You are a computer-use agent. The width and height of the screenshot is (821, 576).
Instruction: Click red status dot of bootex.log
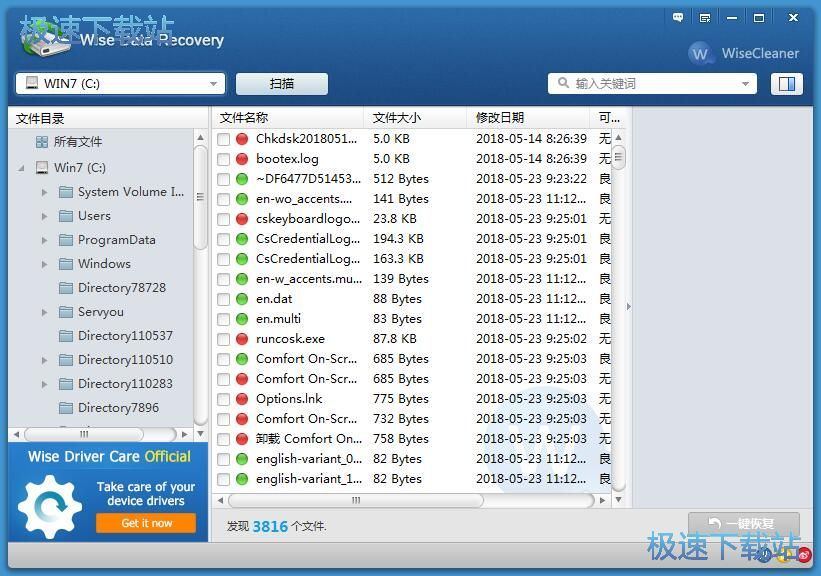pyautogui.click(x=241, y=159)
